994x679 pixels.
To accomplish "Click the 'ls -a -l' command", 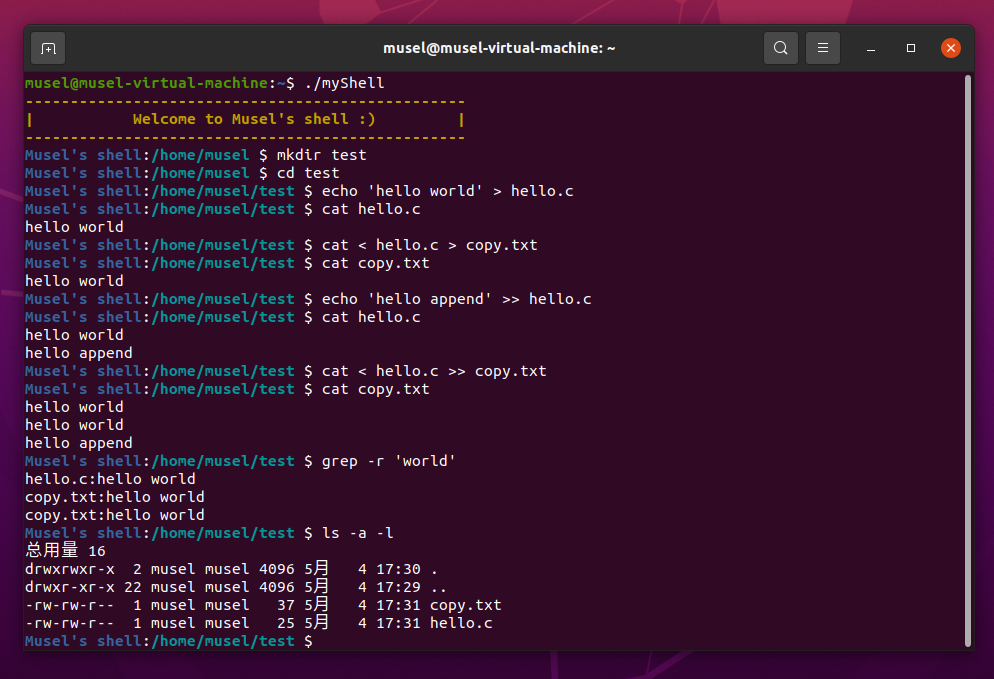I will 358,533.
